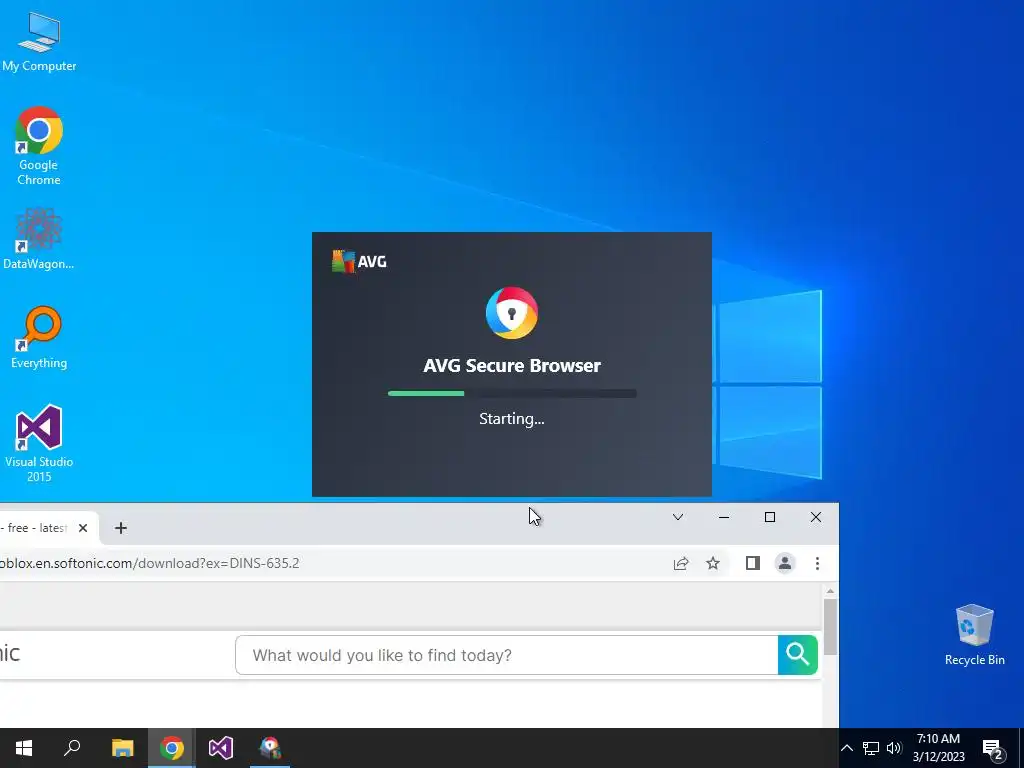Screen dimensions: 1024x768
Task: Open the notification center icon
Action: coord(993,749)
